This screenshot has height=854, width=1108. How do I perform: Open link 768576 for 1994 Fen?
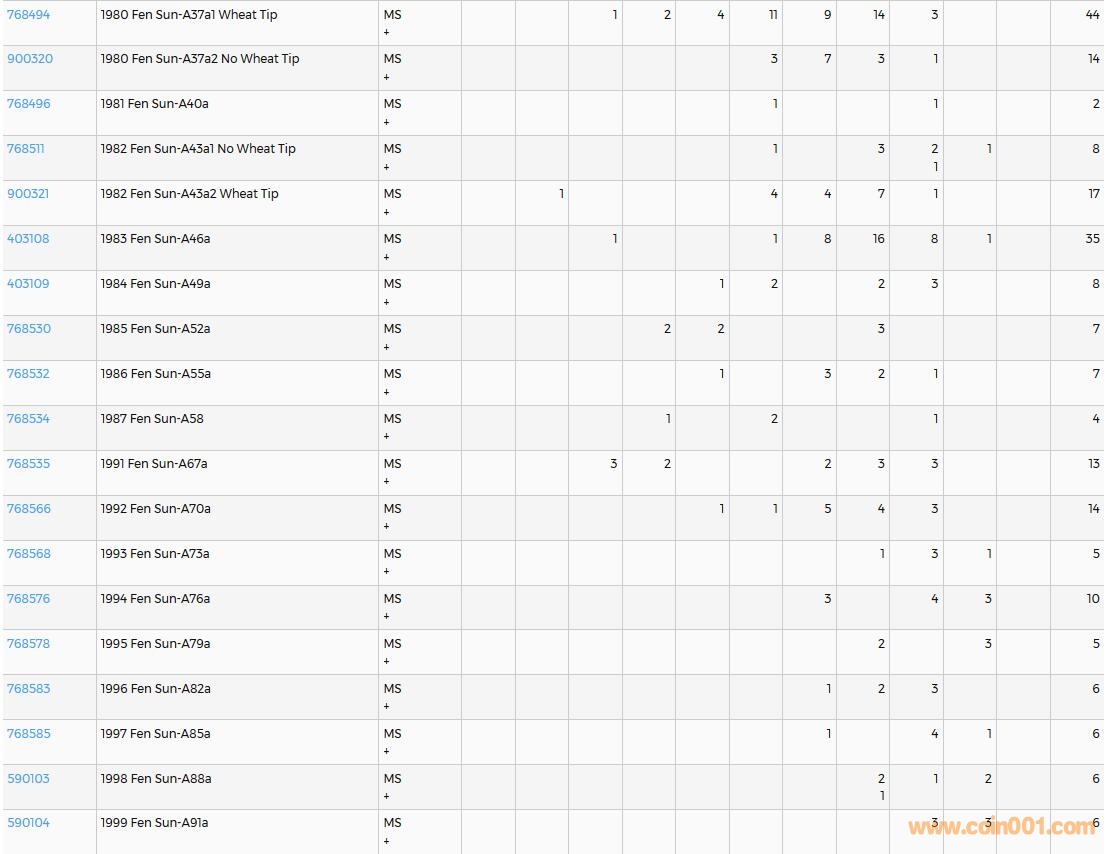(28, 599)
